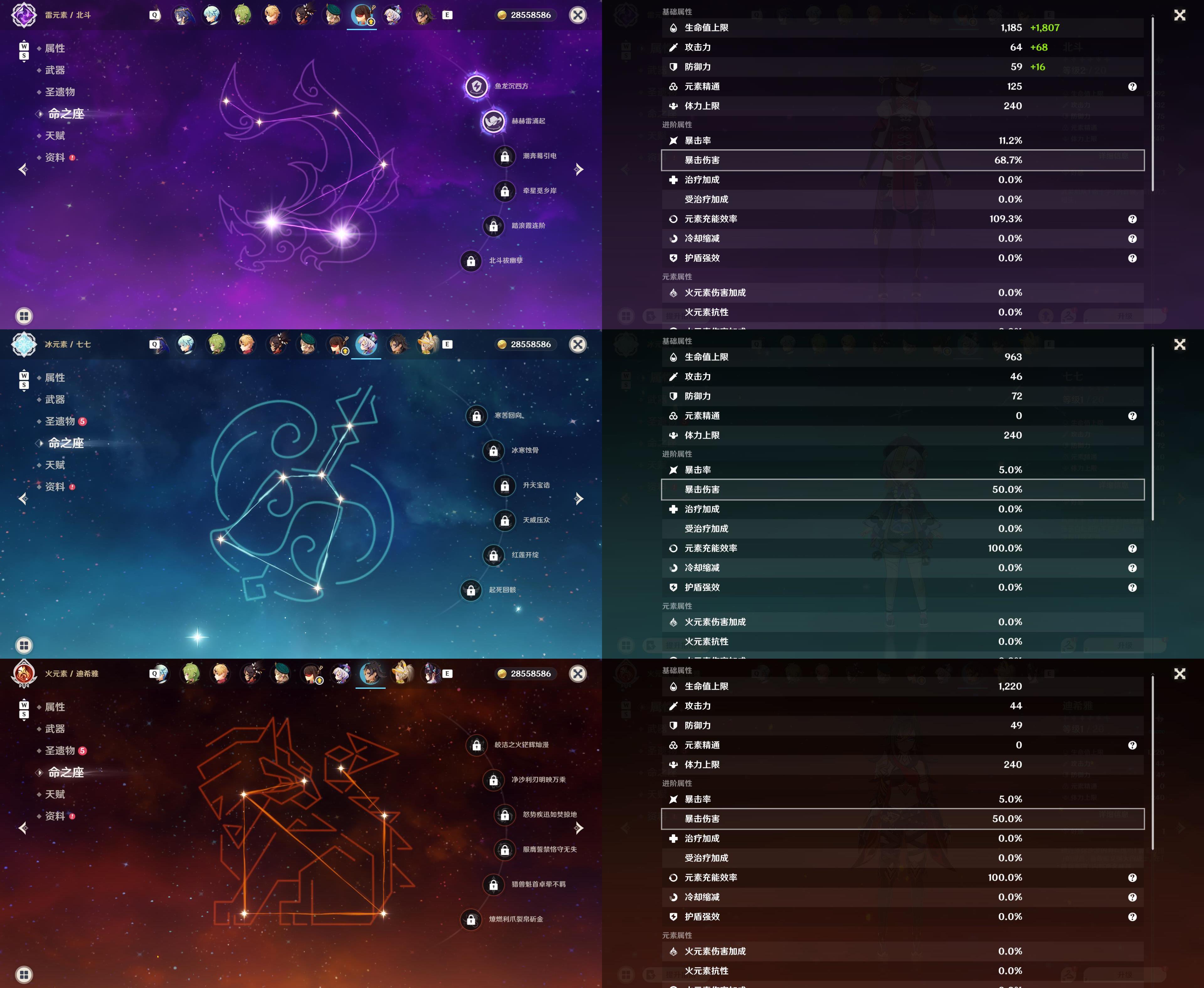Click the Electro emblem beside 雷元素 / 北斗
Image resolution: width=1204 pixels, height=988 pixels.
[x=24, y=15]
